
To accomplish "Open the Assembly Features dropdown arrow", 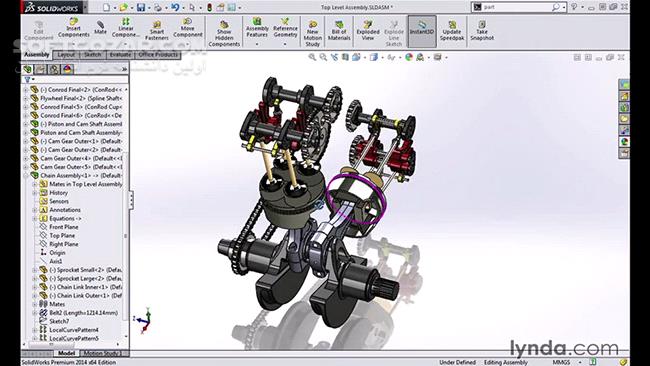I will pos(257,43).
